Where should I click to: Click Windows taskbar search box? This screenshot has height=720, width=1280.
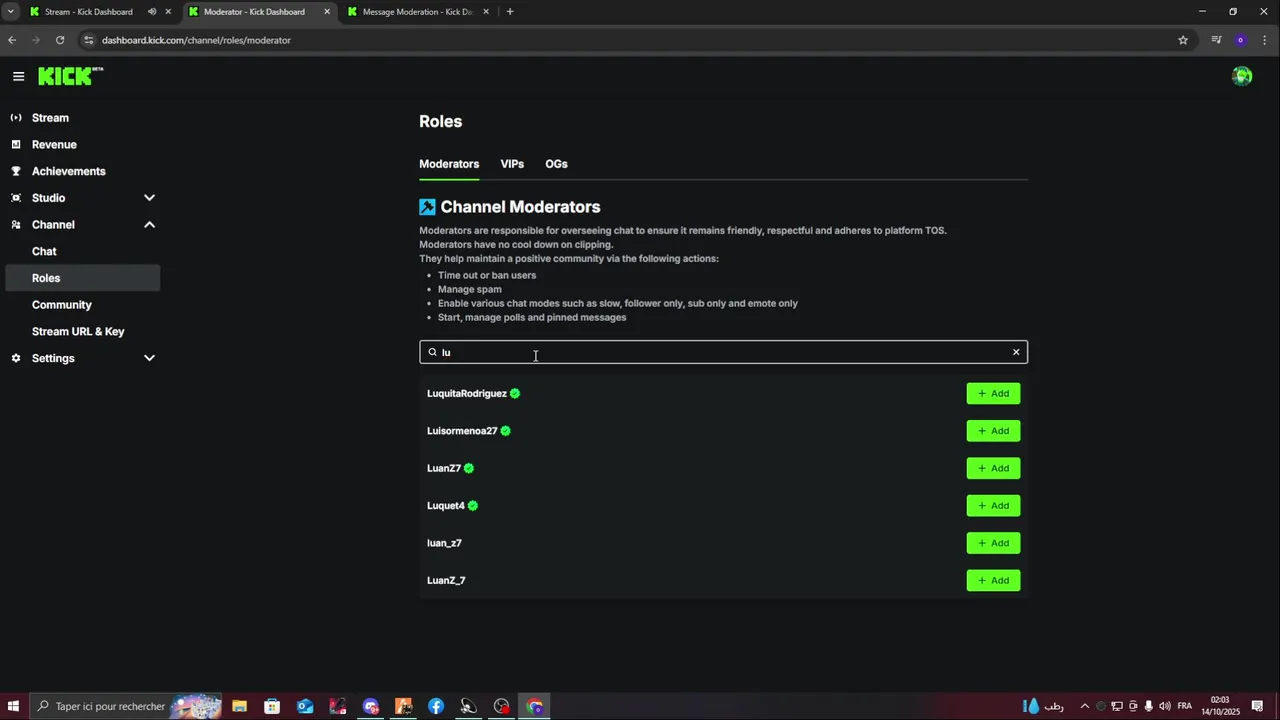[125, 706]
